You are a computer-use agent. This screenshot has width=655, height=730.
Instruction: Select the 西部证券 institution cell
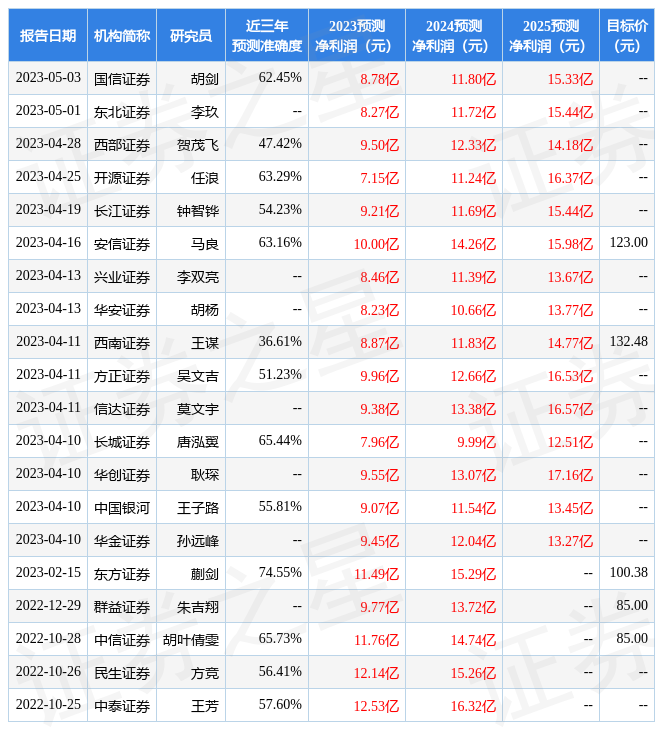(x=122, y=145)
